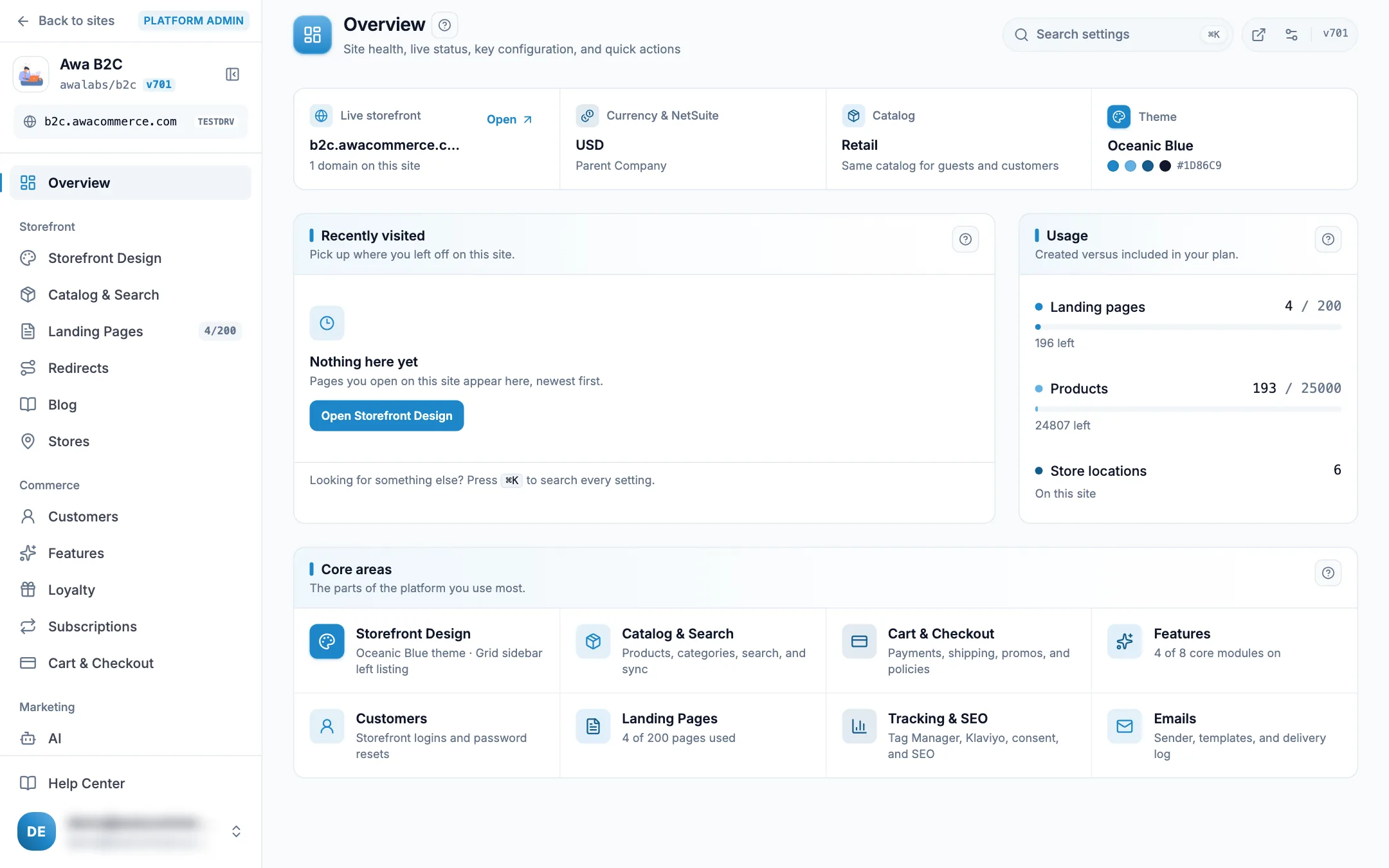Click the #1D86C9 hex color text

[x=1199, y=166]
